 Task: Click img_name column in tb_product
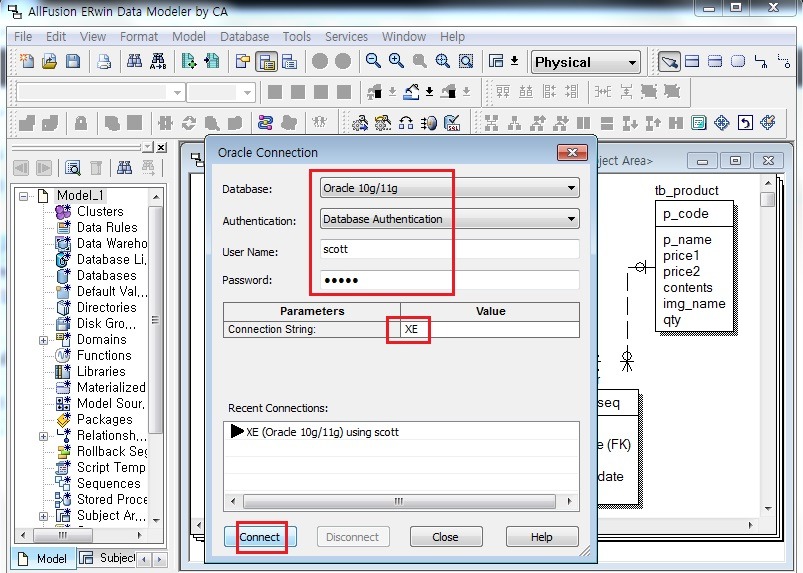pyautogui.click(x=694, y=304)
